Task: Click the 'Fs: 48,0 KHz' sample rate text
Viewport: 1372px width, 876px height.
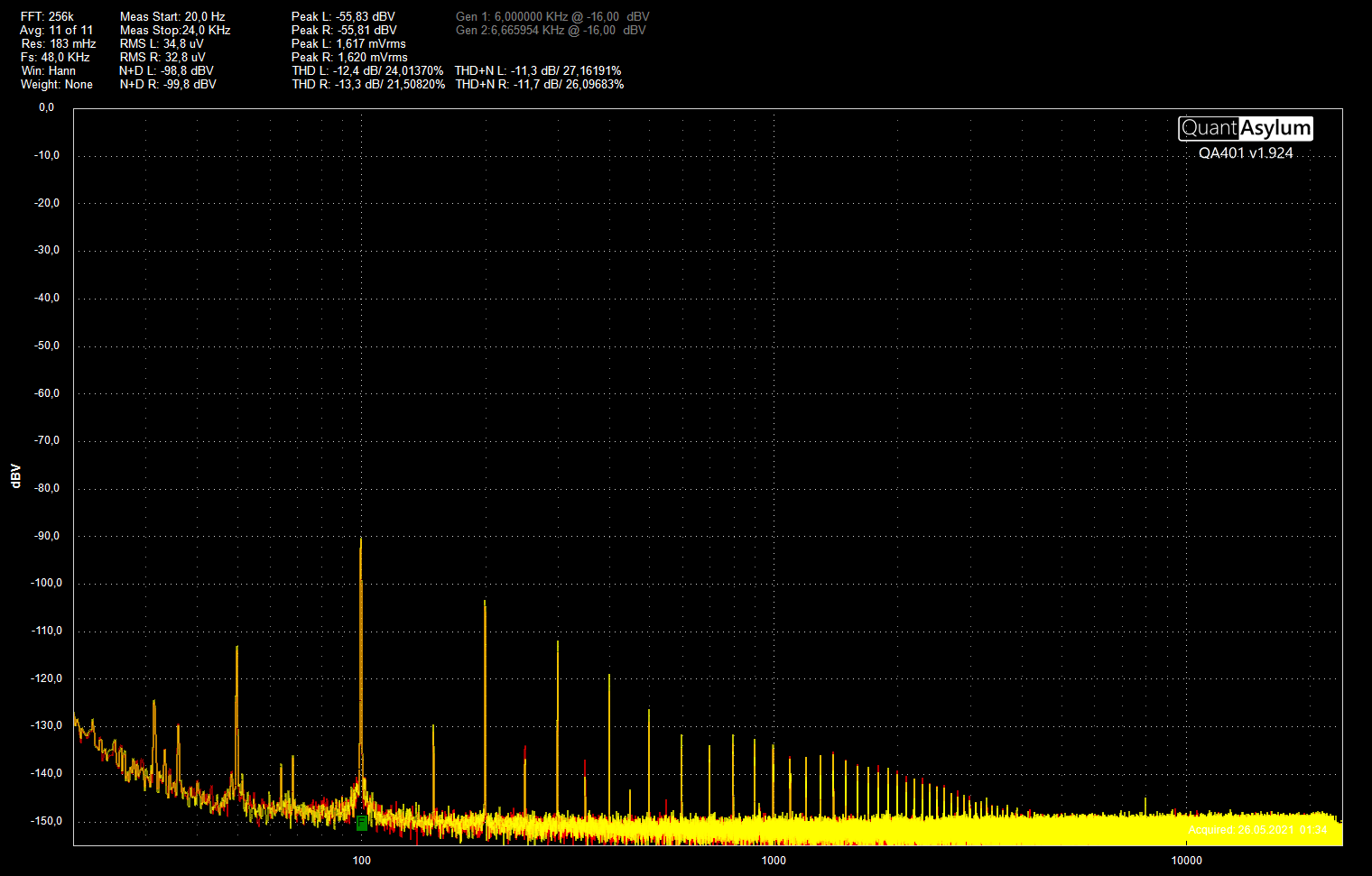Action: (x=55, y=57)
